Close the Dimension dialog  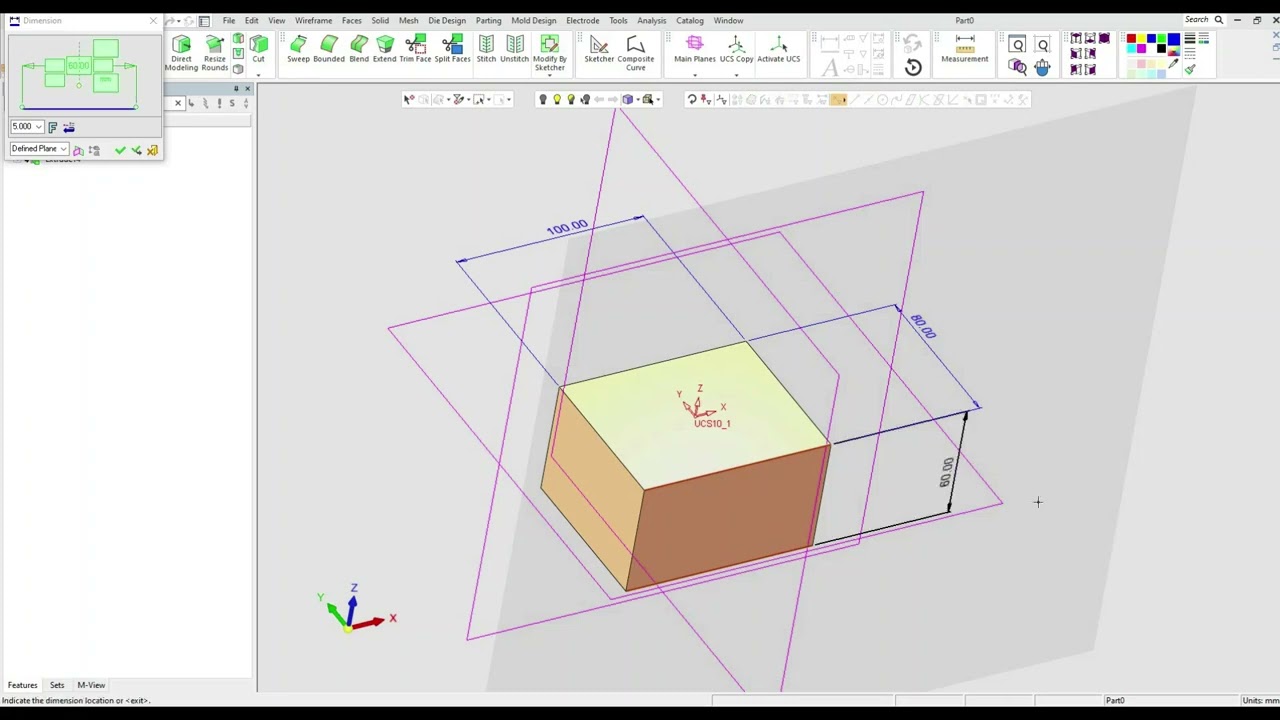click(153, 20)
